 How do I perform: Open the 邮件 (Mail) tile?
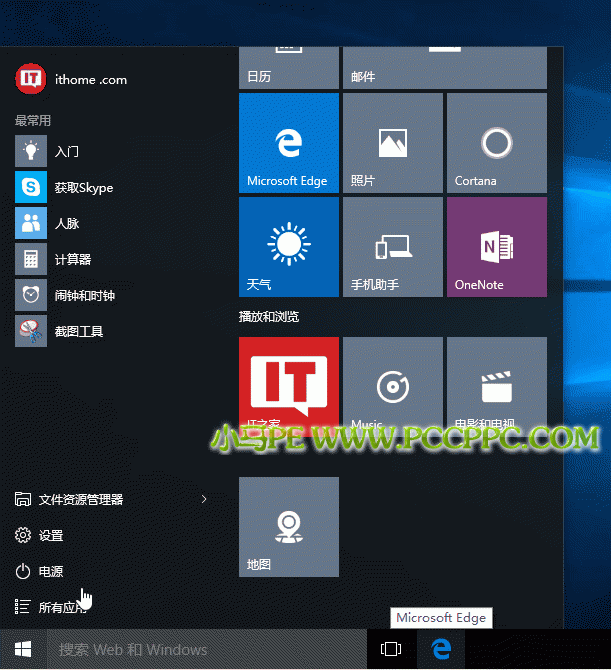coord(445,68)
